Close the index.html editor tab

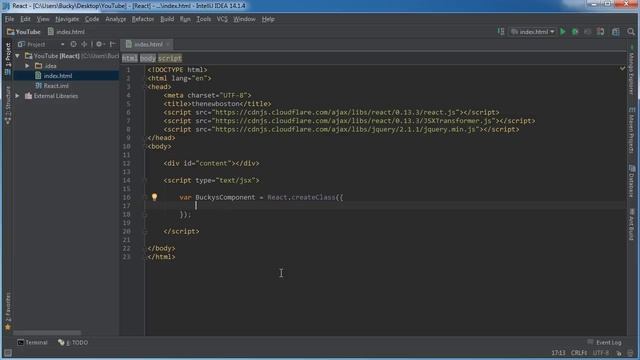click(168, 44)
